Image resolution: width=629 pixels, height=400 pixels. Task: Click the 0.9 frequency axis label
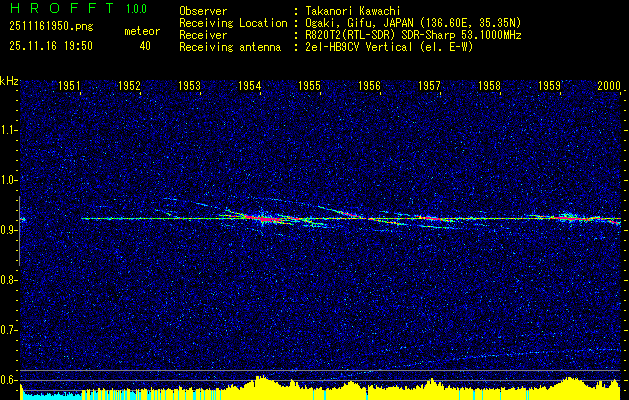coord(9,230)
